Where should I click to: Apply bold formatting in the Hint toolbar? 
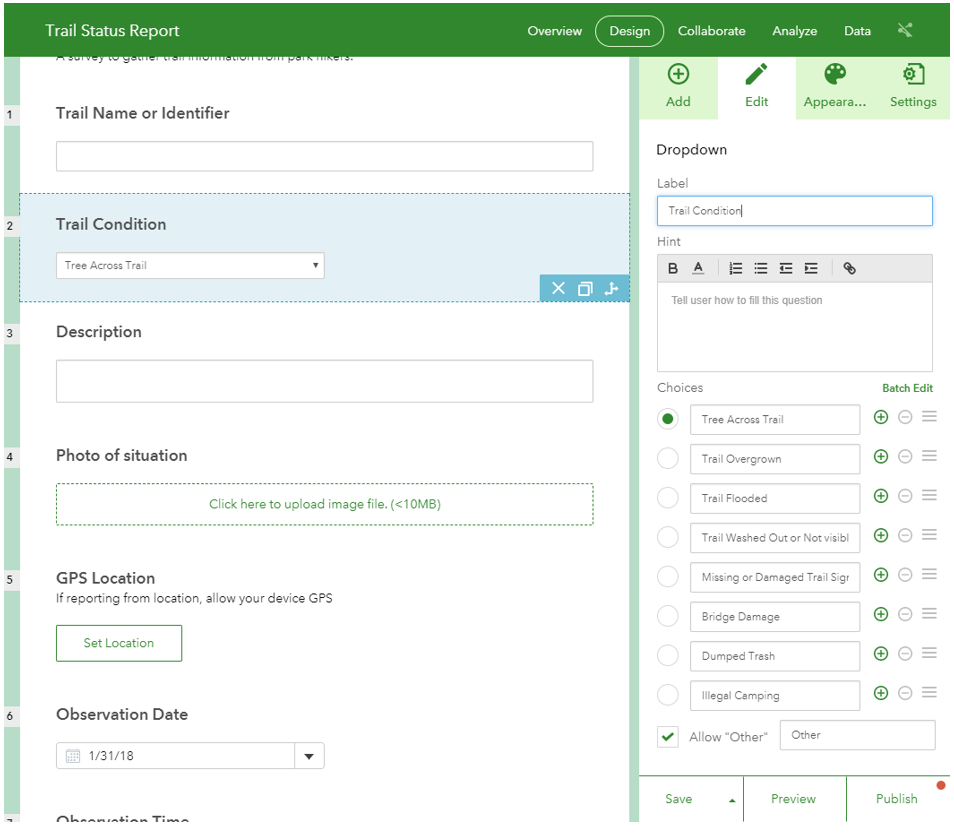click(673, 268)
